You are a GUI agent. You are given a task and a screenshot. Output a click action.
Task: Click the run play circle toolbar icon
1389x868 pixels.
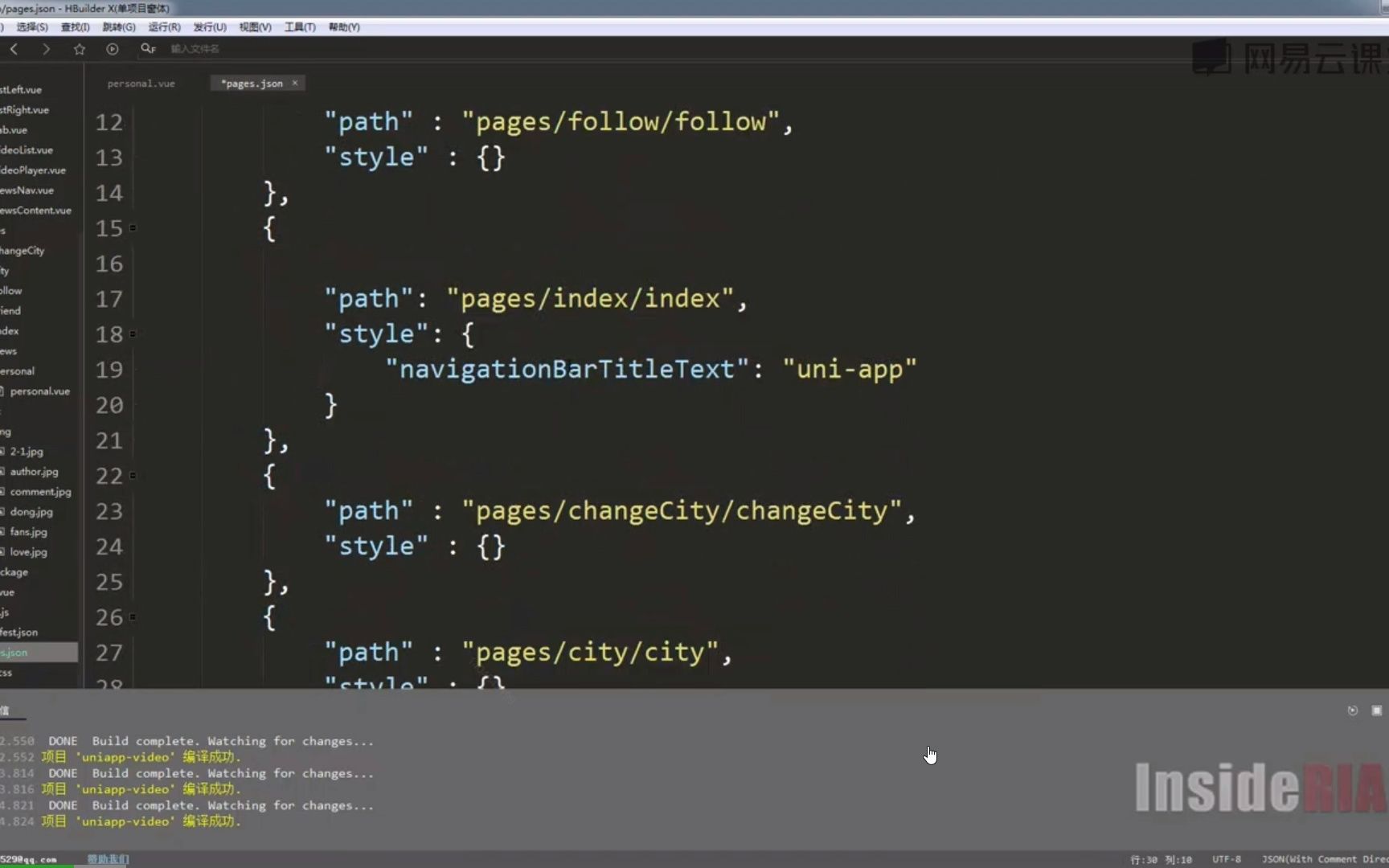(x=112, y=49)
